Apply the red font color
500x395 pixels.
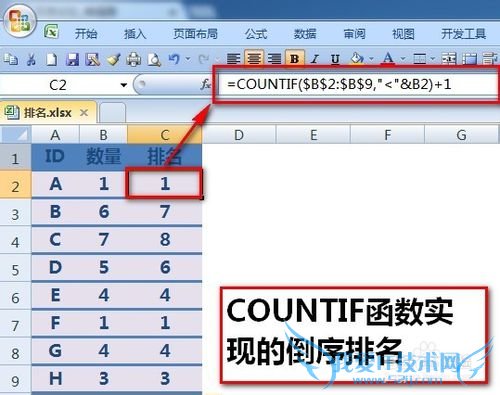tap(388, 59)
